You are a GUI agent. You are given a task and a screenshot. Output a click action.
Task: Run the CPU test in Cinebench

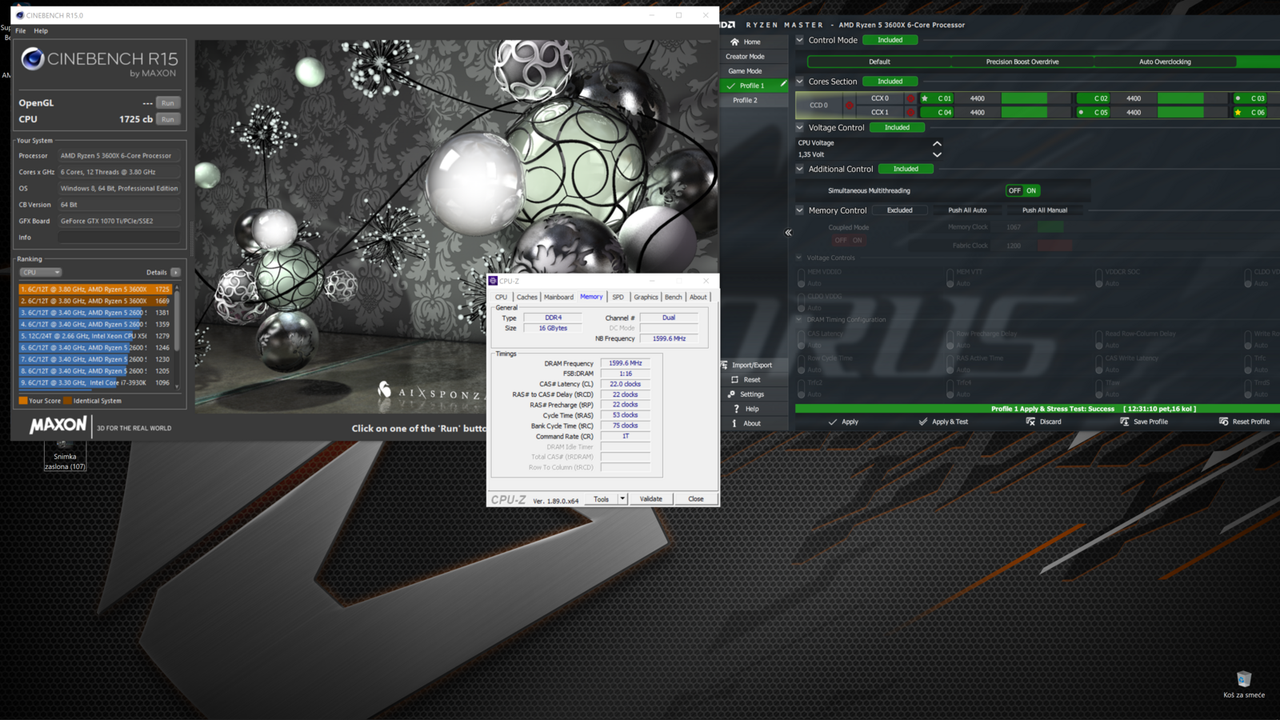[x=168, y=119]
